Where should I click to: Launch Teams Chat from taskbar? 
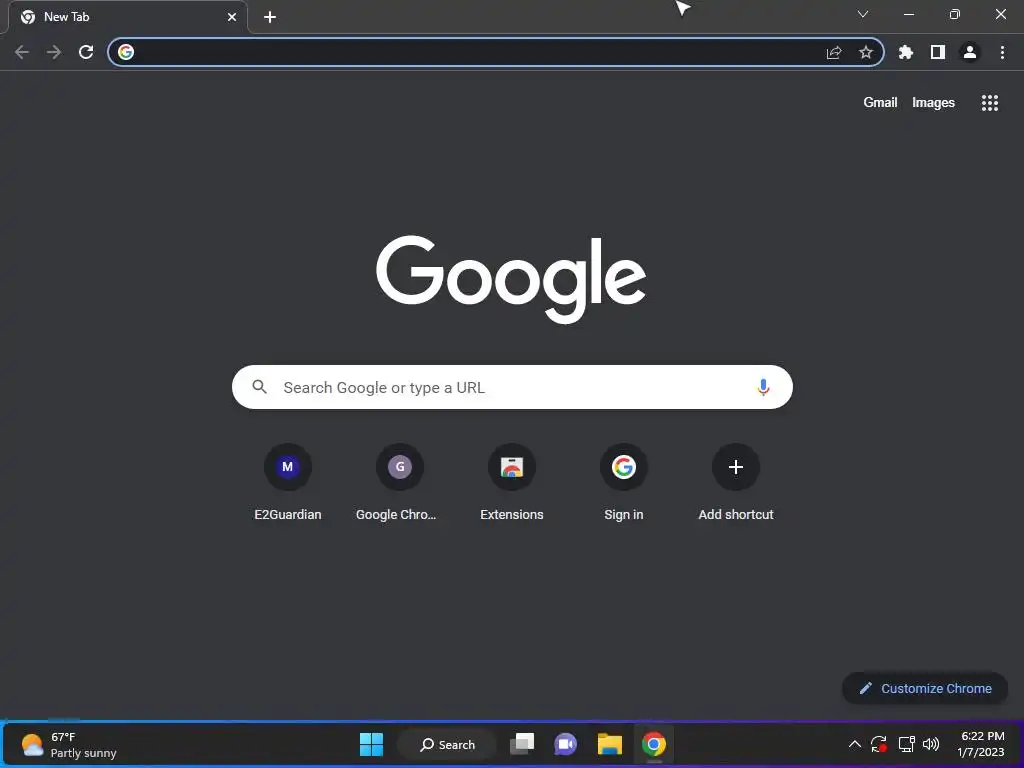tap(566, 744)
